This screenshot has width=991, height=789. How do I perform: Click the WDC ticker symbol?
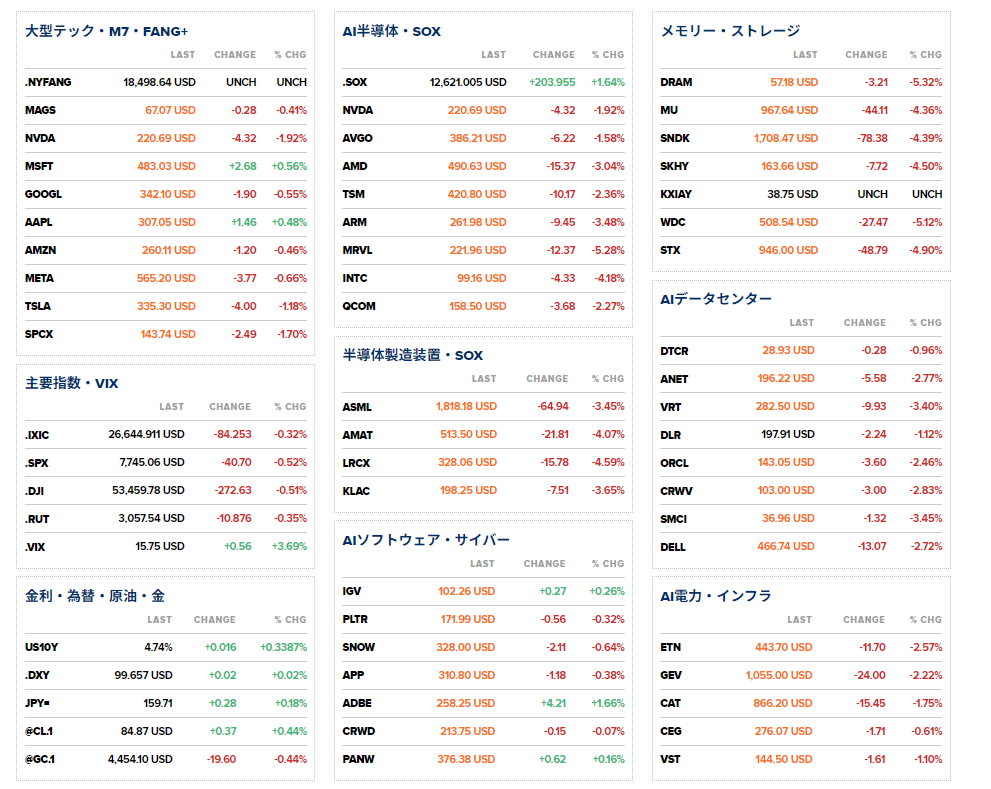[673, 222]
